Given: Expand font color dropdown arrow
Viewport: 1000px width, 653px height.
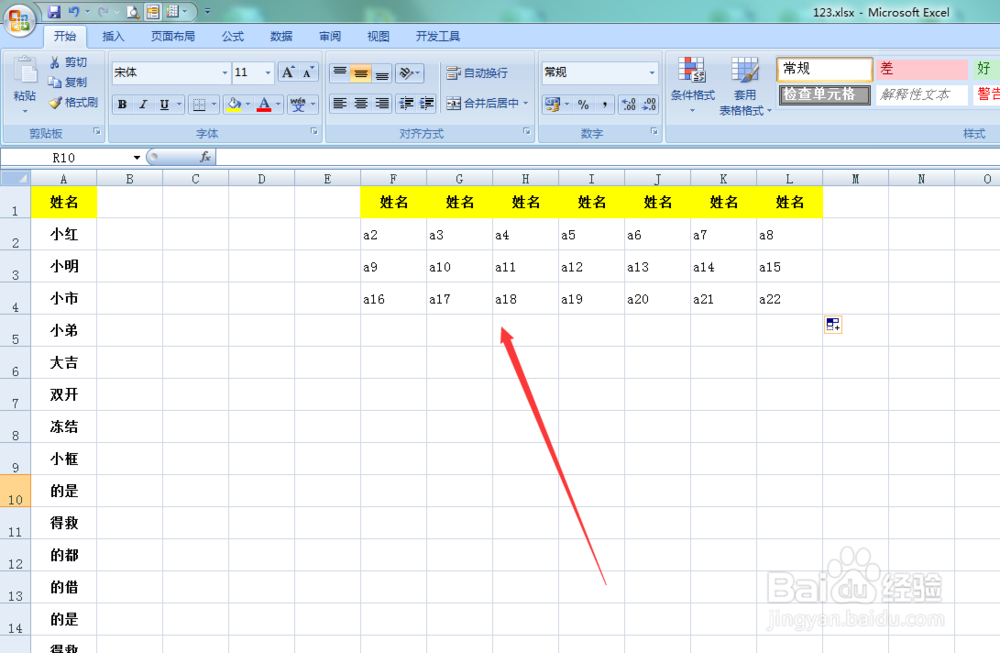Looking at the screenshot, I should tap(278, 104).
